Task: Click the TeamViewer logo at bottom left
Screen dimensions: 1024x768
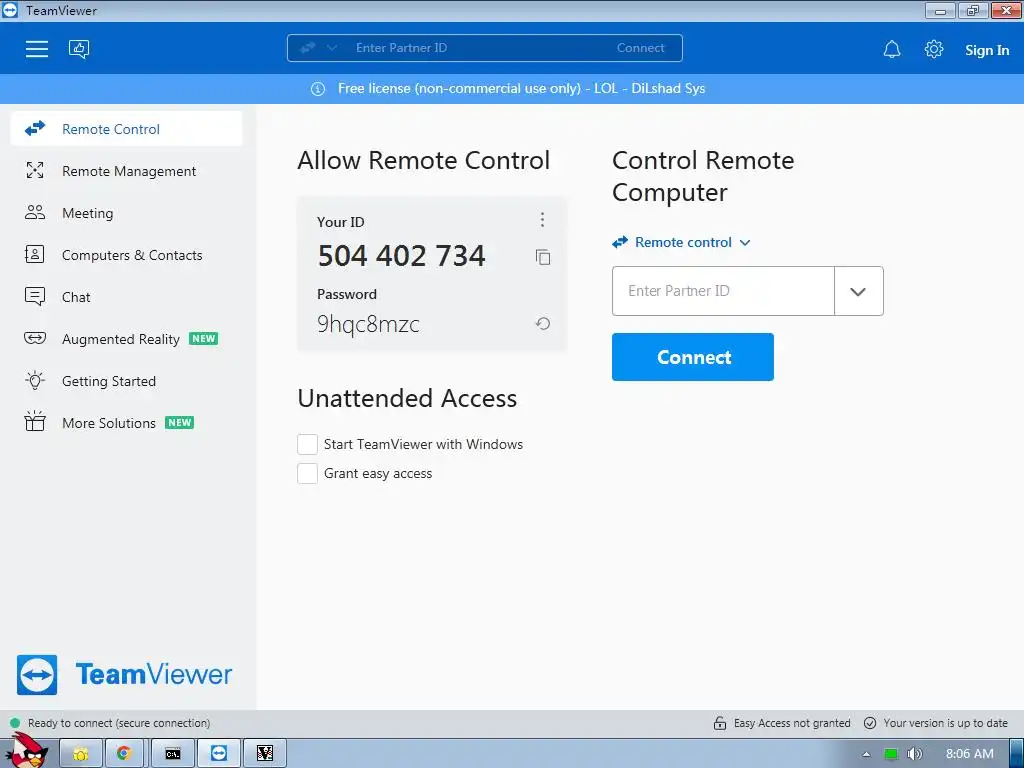Action: (x=124, y=675)
